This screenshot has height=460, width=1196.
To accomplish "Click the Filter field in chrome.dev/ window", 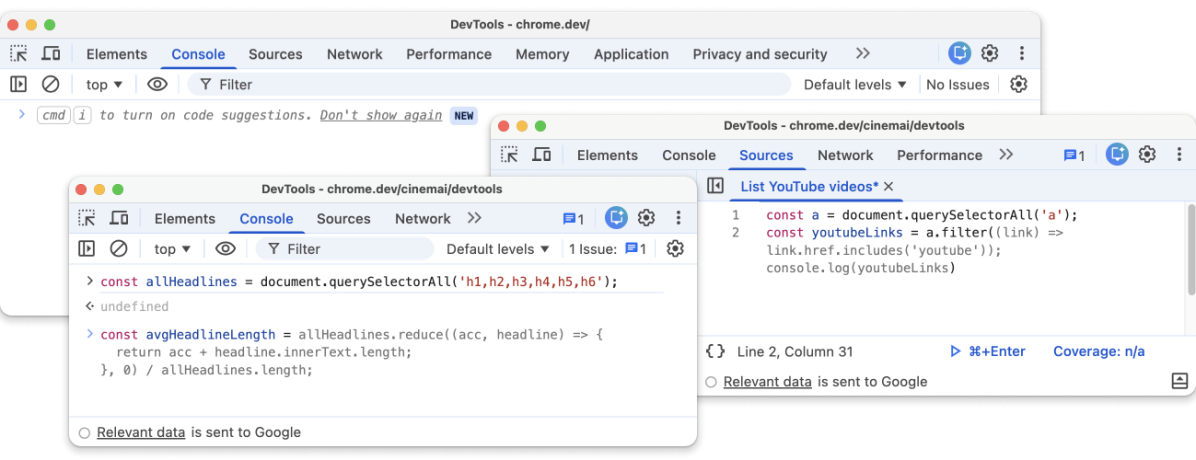I will 490,85.
